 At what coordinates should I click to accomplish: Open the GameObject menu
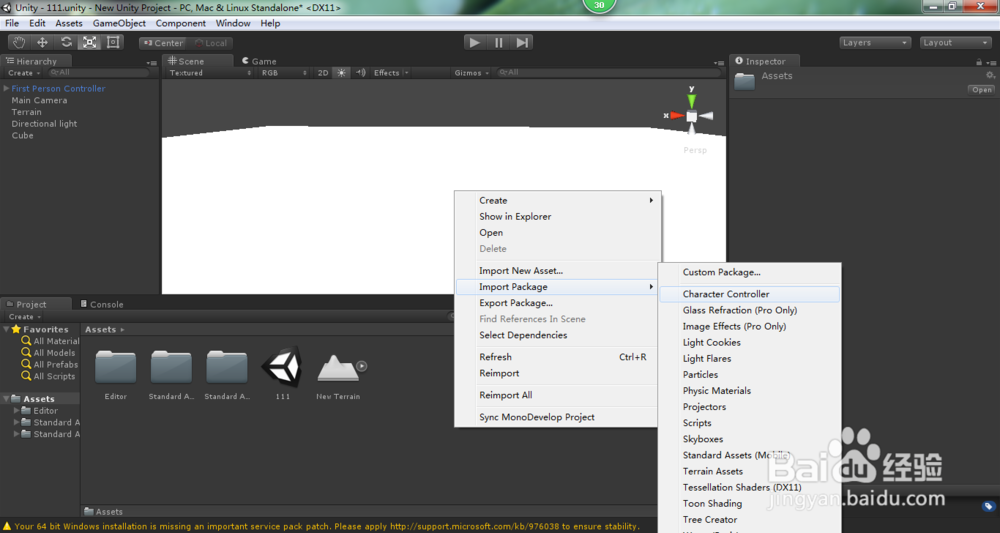(119, 23)
